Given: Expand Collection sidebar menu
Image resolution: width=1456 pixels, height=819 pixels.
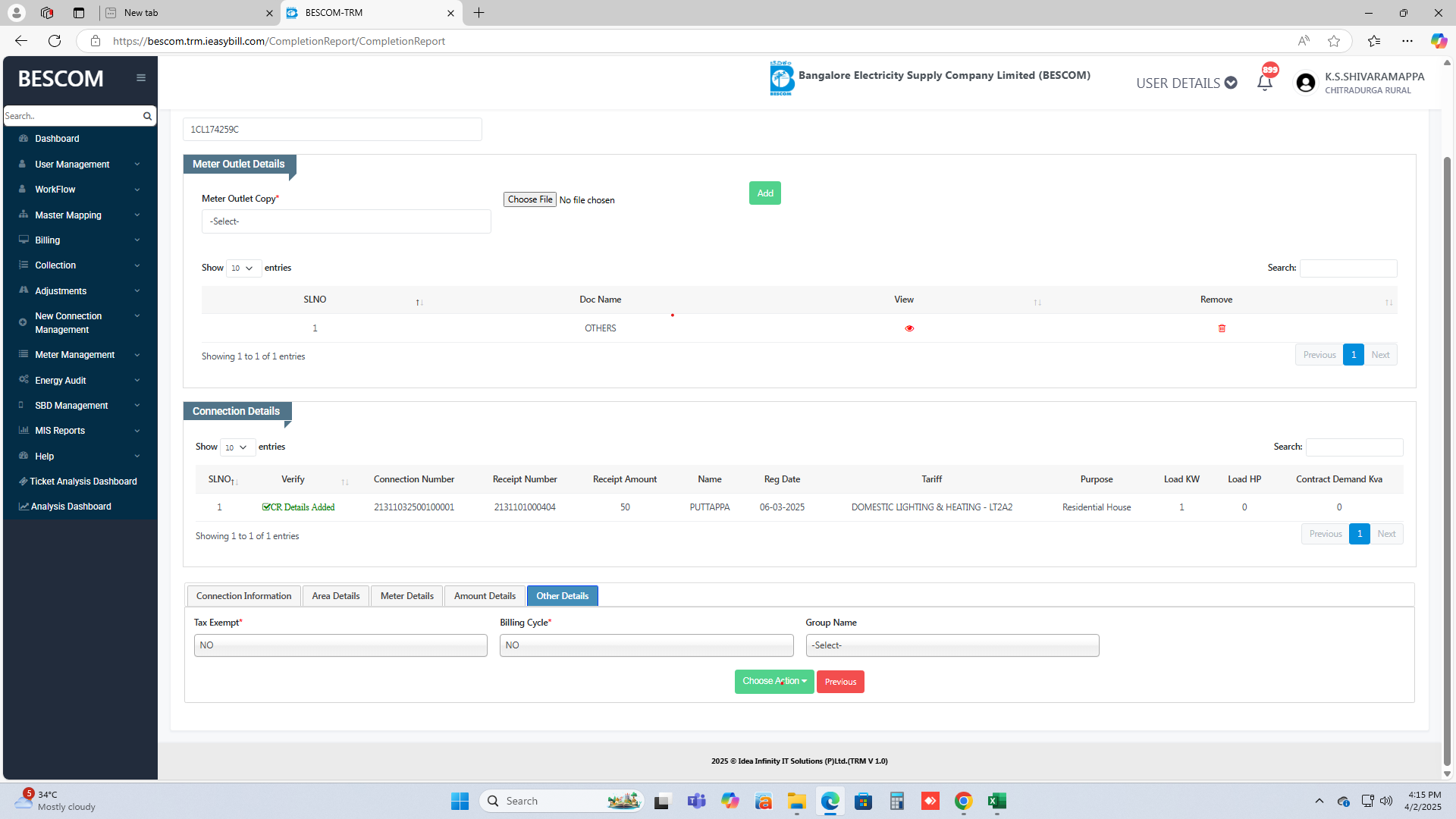Looking at the screenshot, I should [79, 265].
